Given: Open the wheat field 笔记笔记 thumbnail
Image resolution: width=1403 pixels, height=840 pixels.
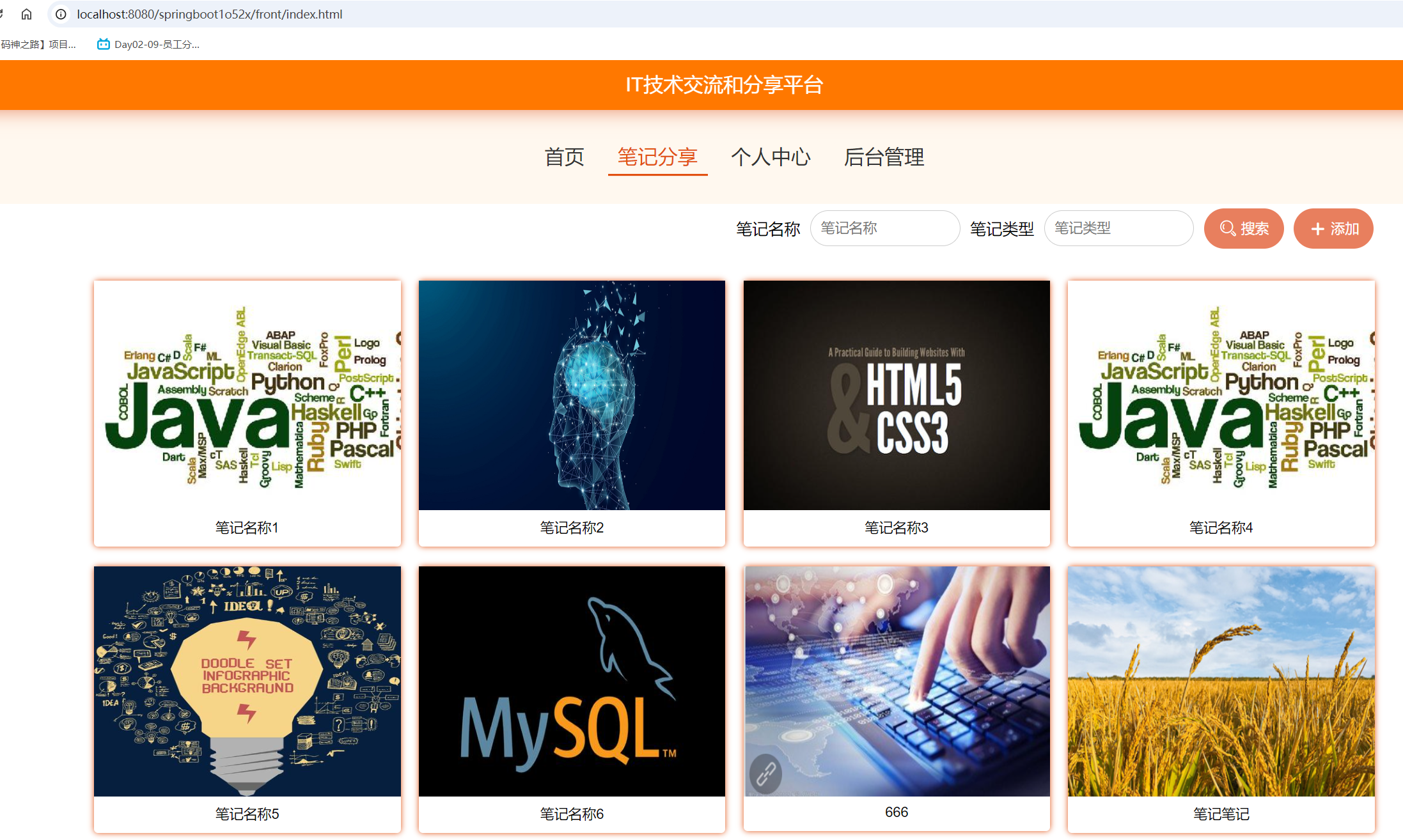Looking at the screenshot, I should point(1221,681).
